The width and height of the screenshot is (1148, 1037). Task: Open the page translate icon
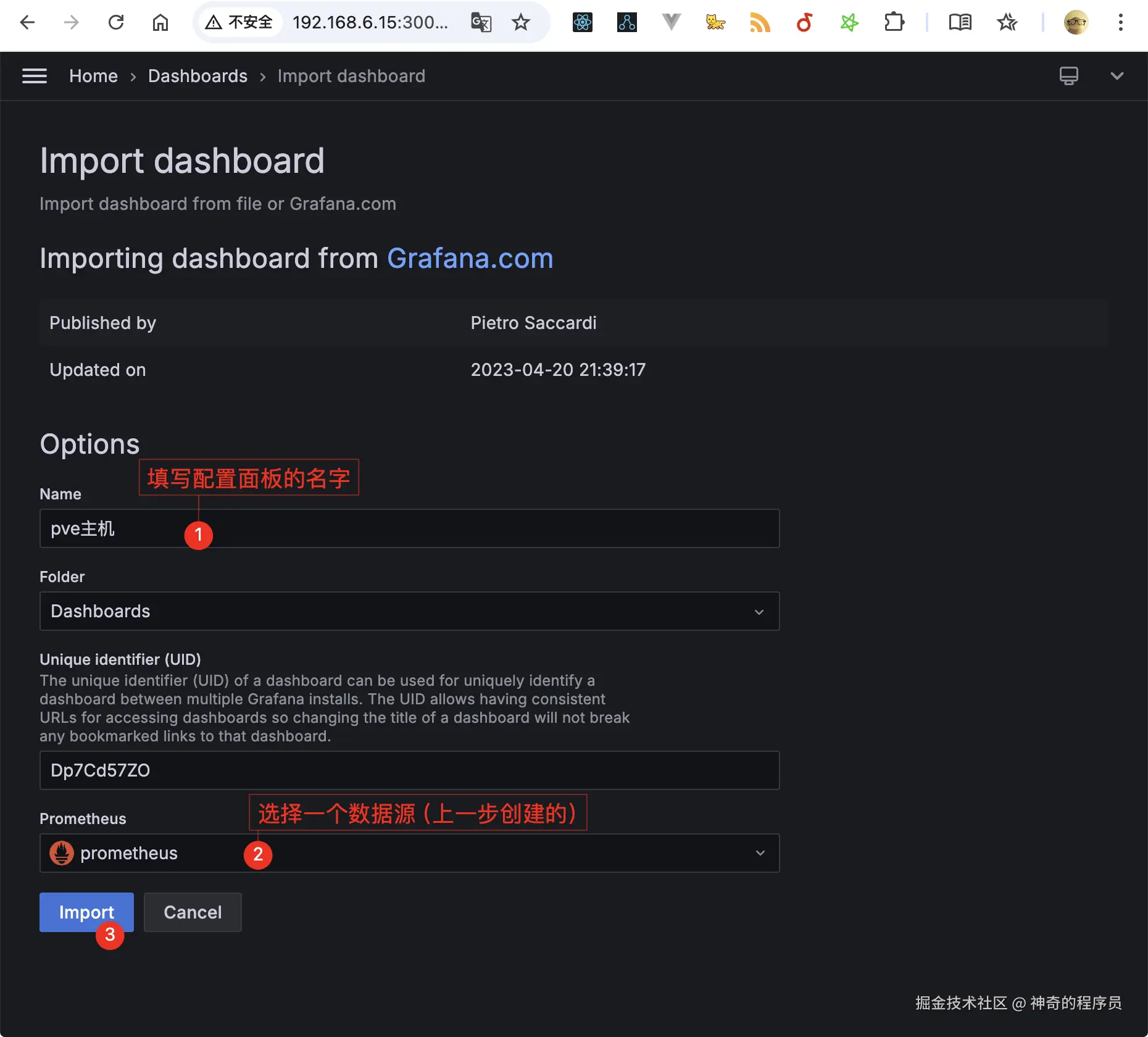[x=481, y=23]
